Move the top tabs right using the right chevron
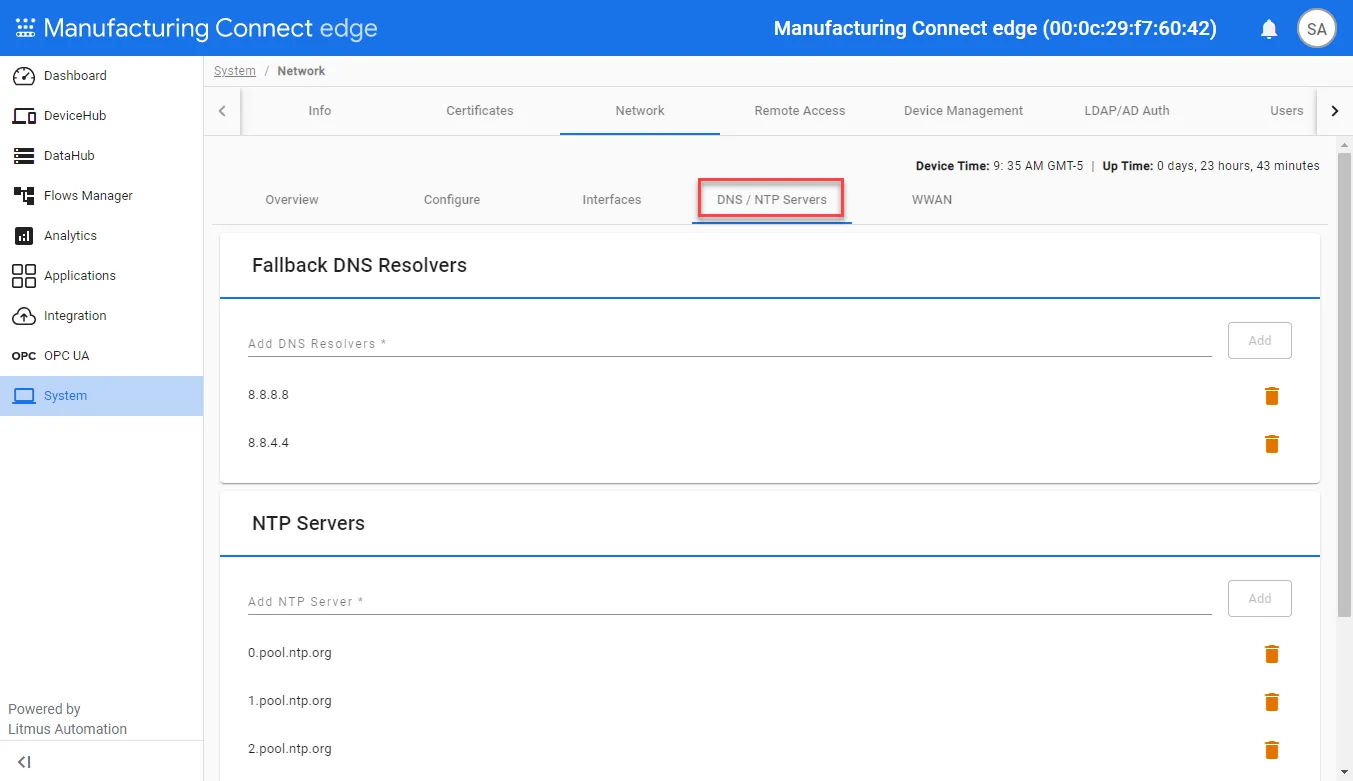The image size is (1353, 781). [x=1334, y=111]
